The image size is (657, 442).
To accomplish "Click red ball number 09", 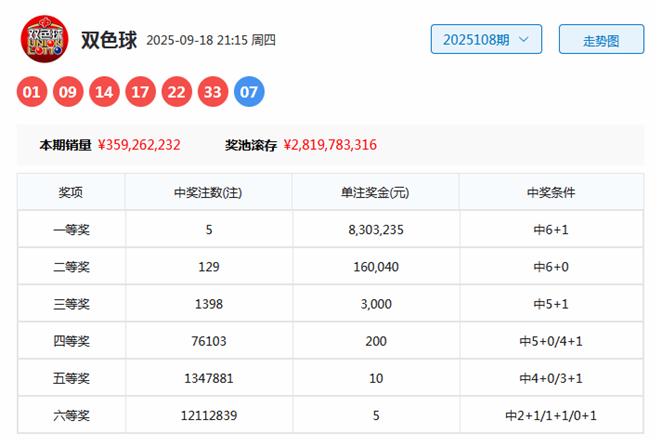I will [x=68, y=92].
